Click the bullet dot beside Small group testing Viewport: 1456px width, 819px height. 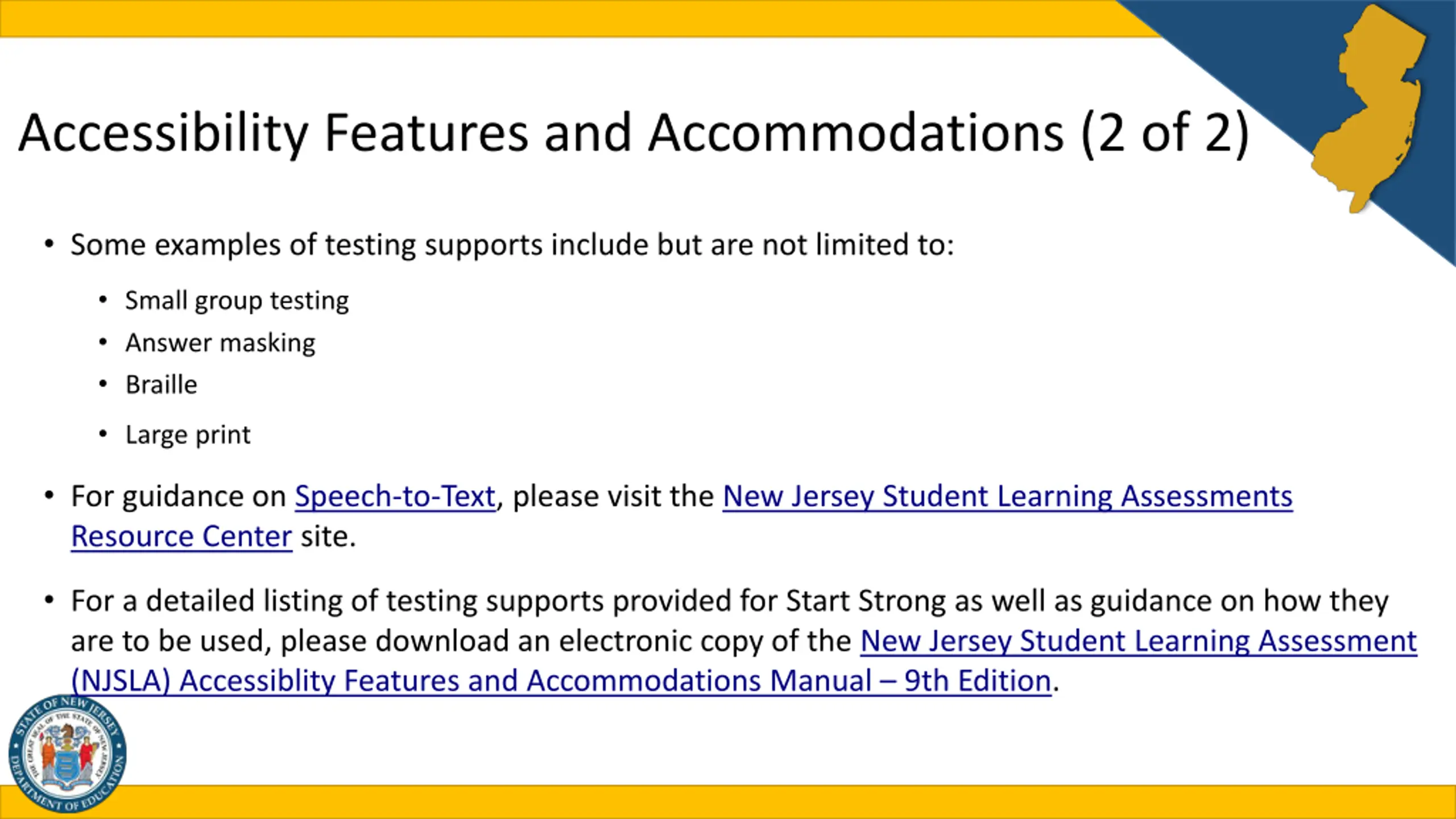(103, 300)
